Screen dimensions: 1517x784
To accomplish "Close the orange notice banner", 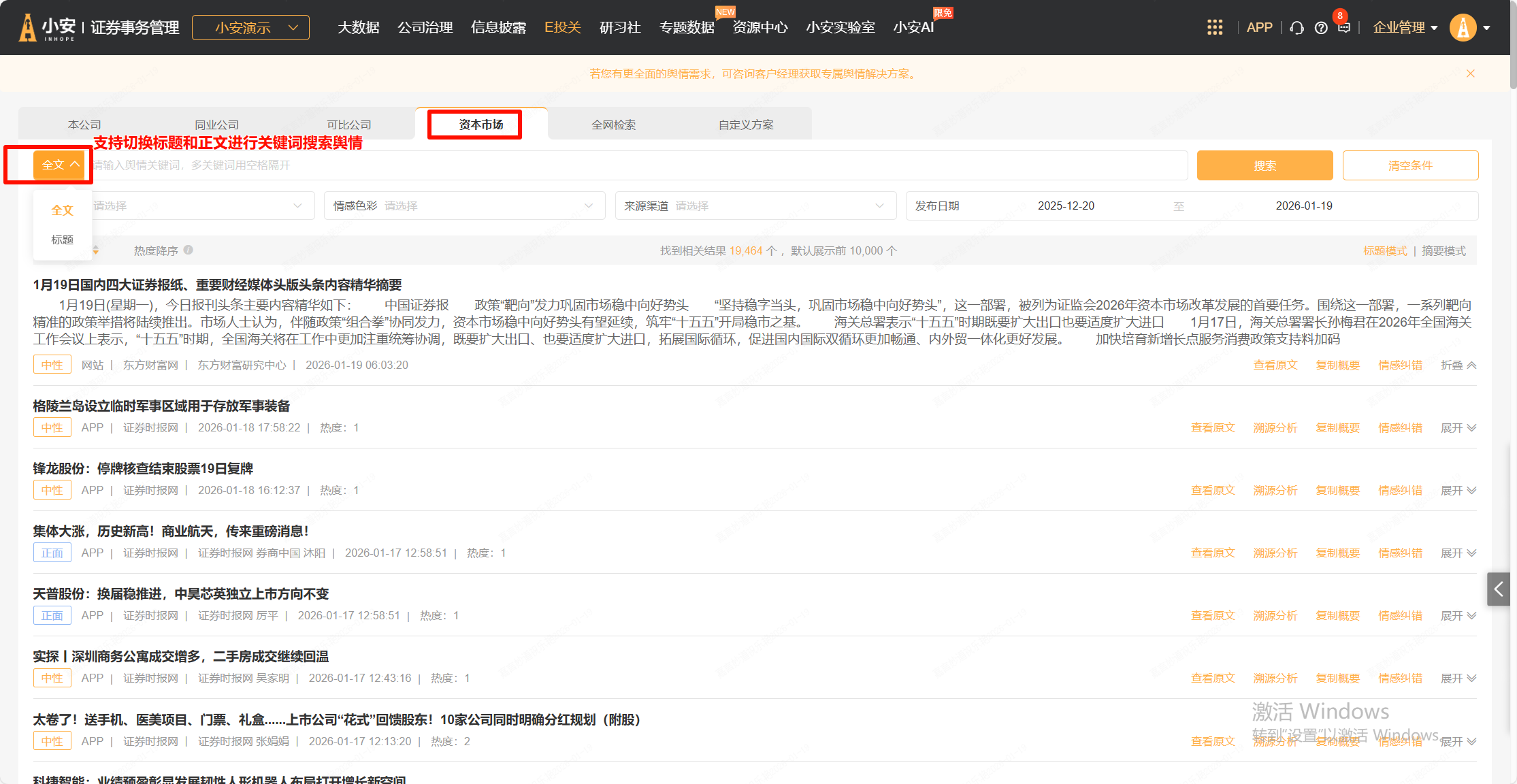I will (1471, 73).
